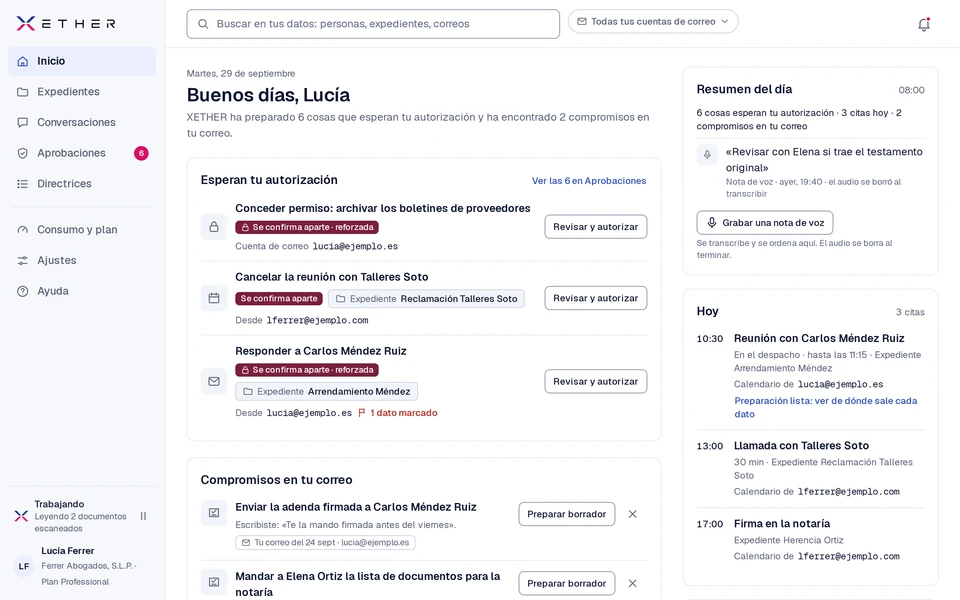Viewport: 960px width, 600px height.
Task: Open Ayuda in the sidebar
Action: 82,291
